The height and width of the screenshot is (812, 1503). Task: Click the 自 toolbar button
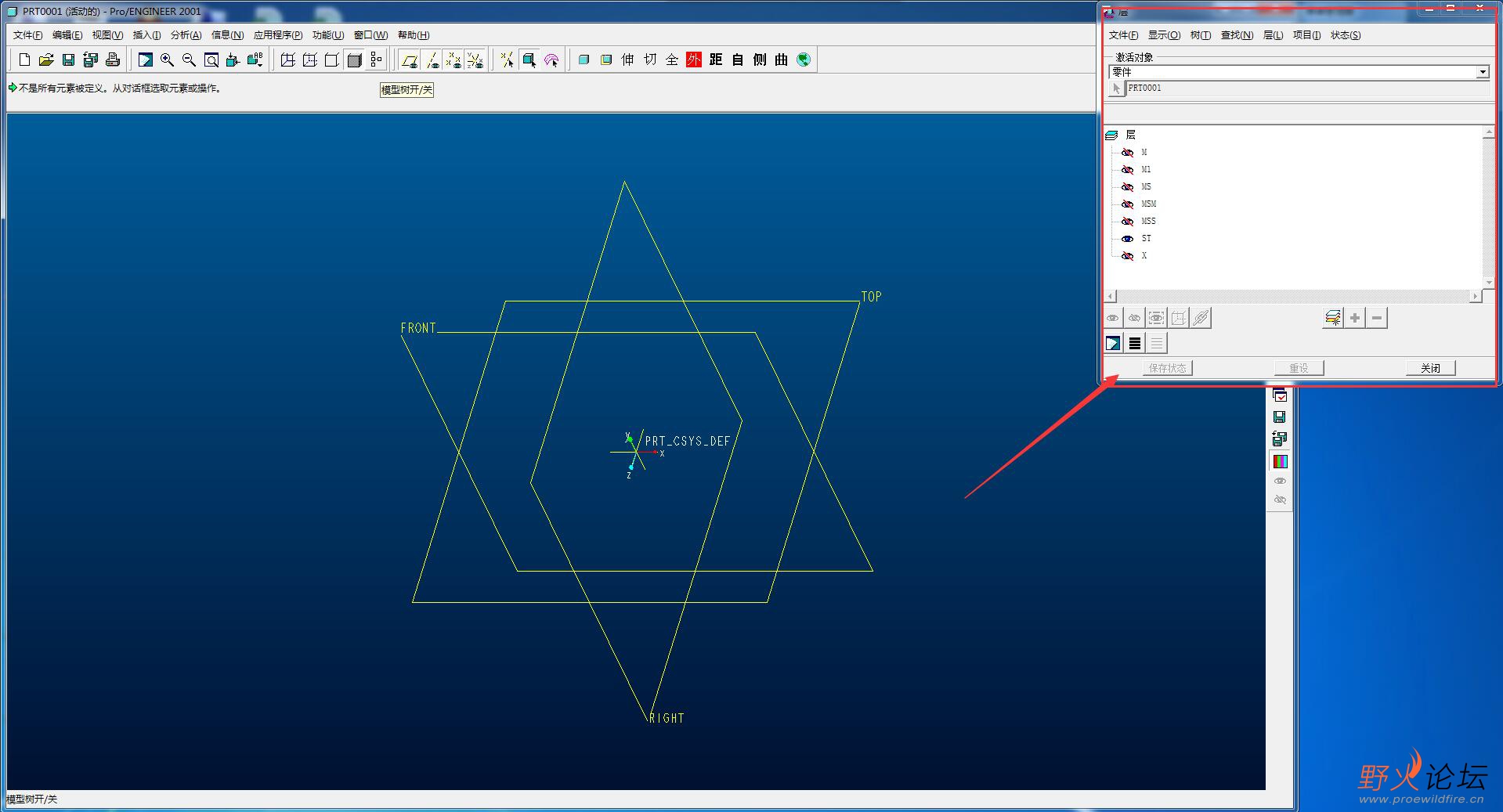738,60
